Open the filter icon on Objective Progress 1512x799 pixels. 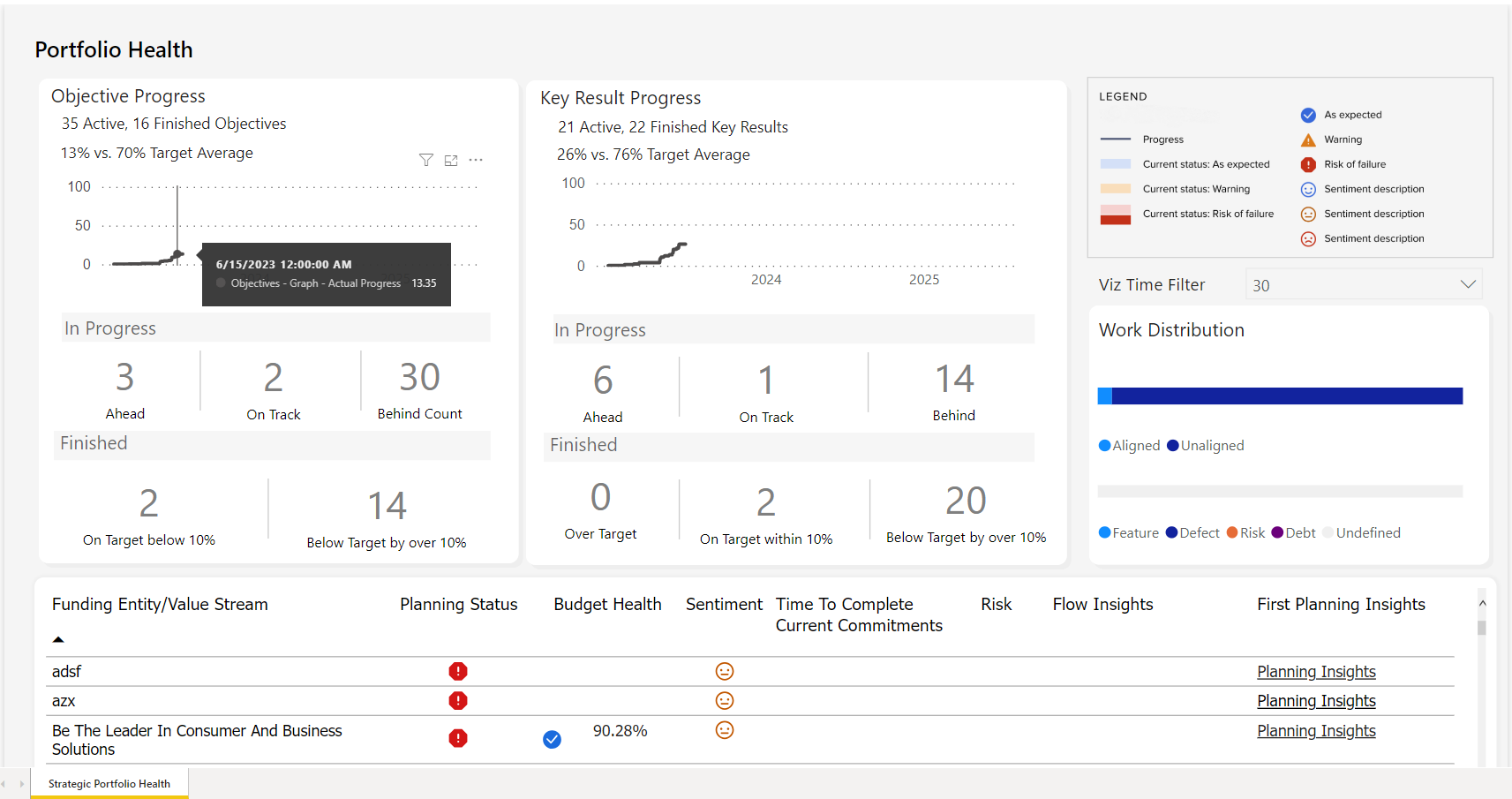pos(426,160)
